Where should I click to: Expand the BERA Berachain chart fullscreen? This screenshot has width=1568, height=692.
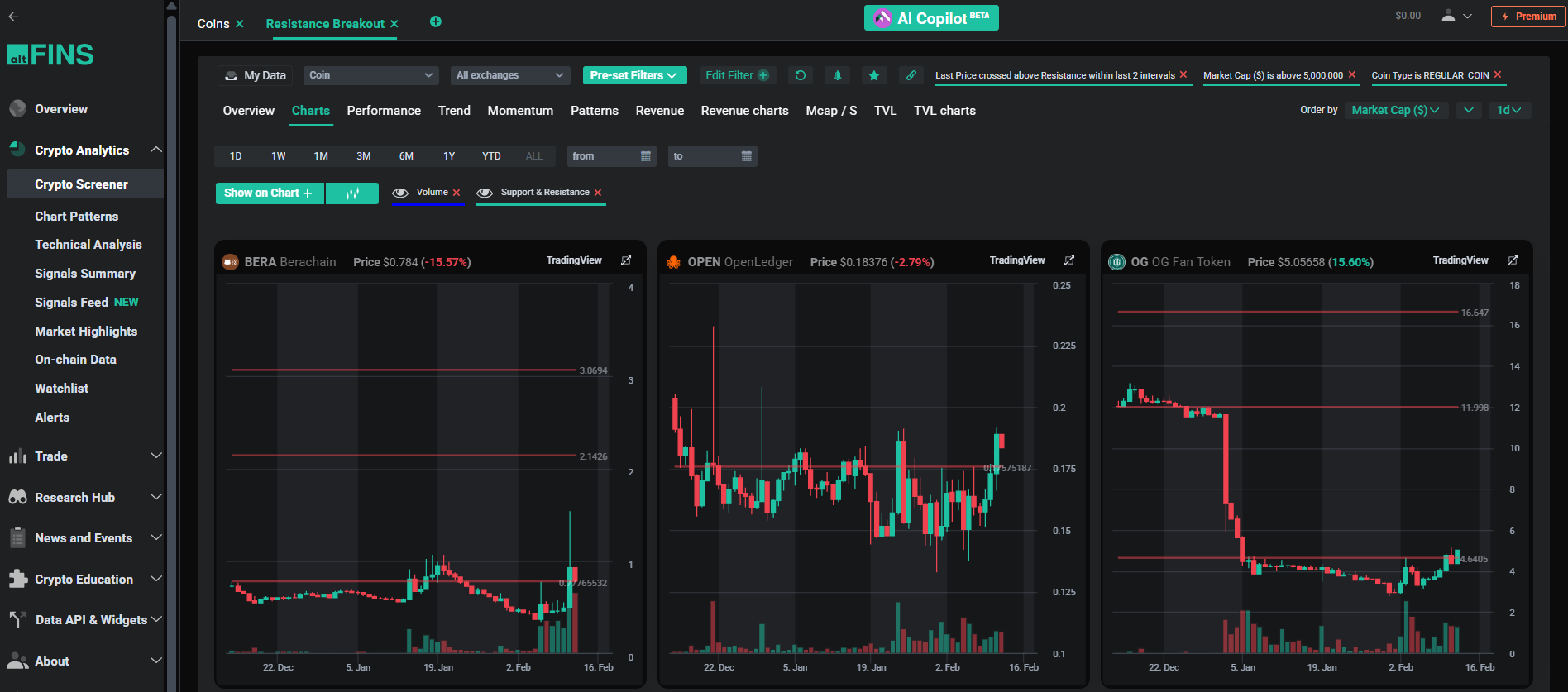tap(626, 260)
